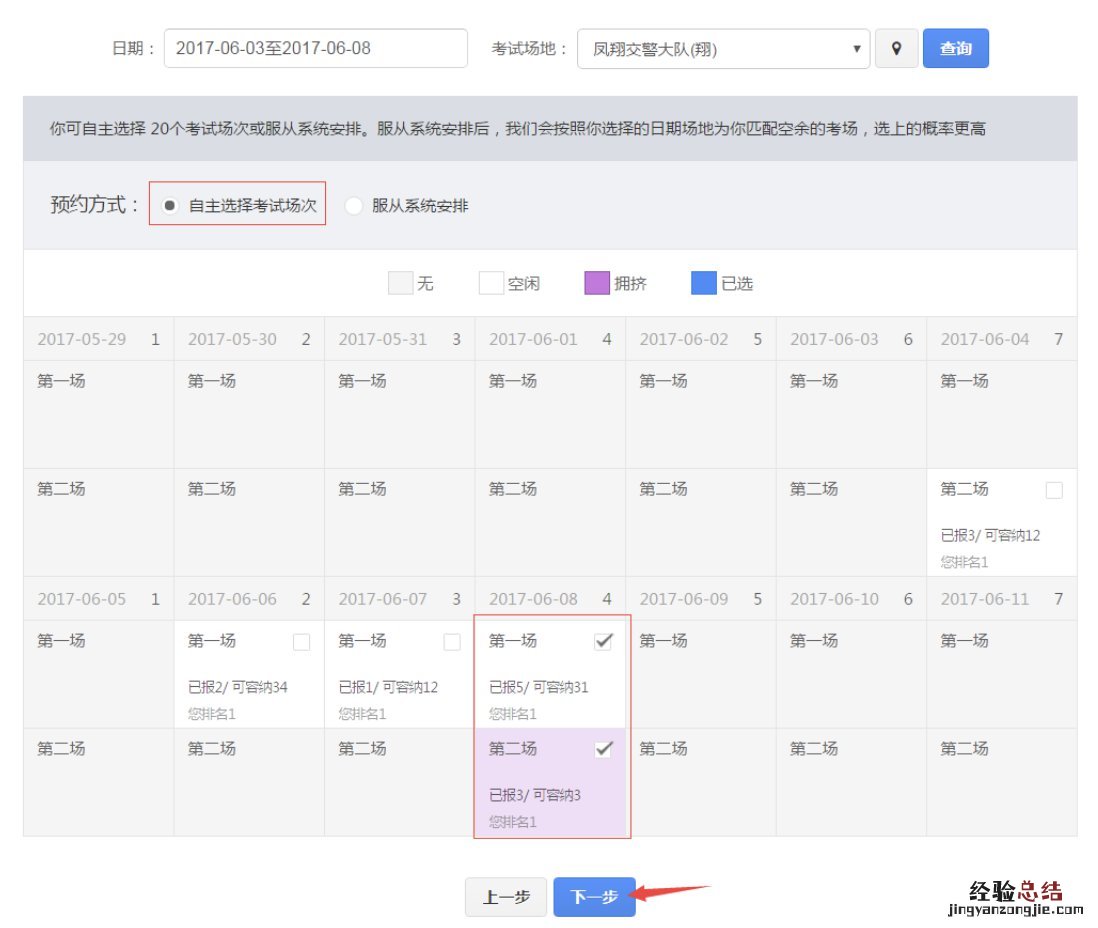Click the 2017-06-01 第一场 session cell
This screenshot has width=1098, height=928.
point(550,414)
